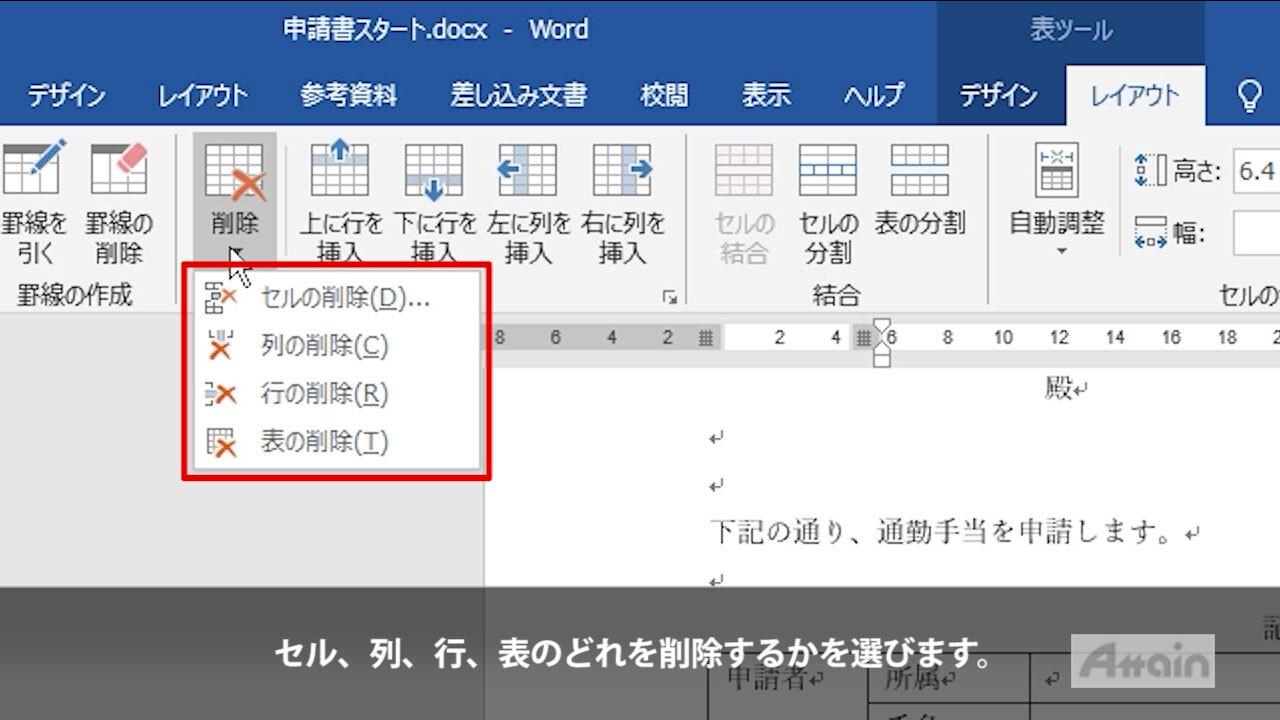Switch to the 差し込み文書 tab

click(x=518, y=96)
